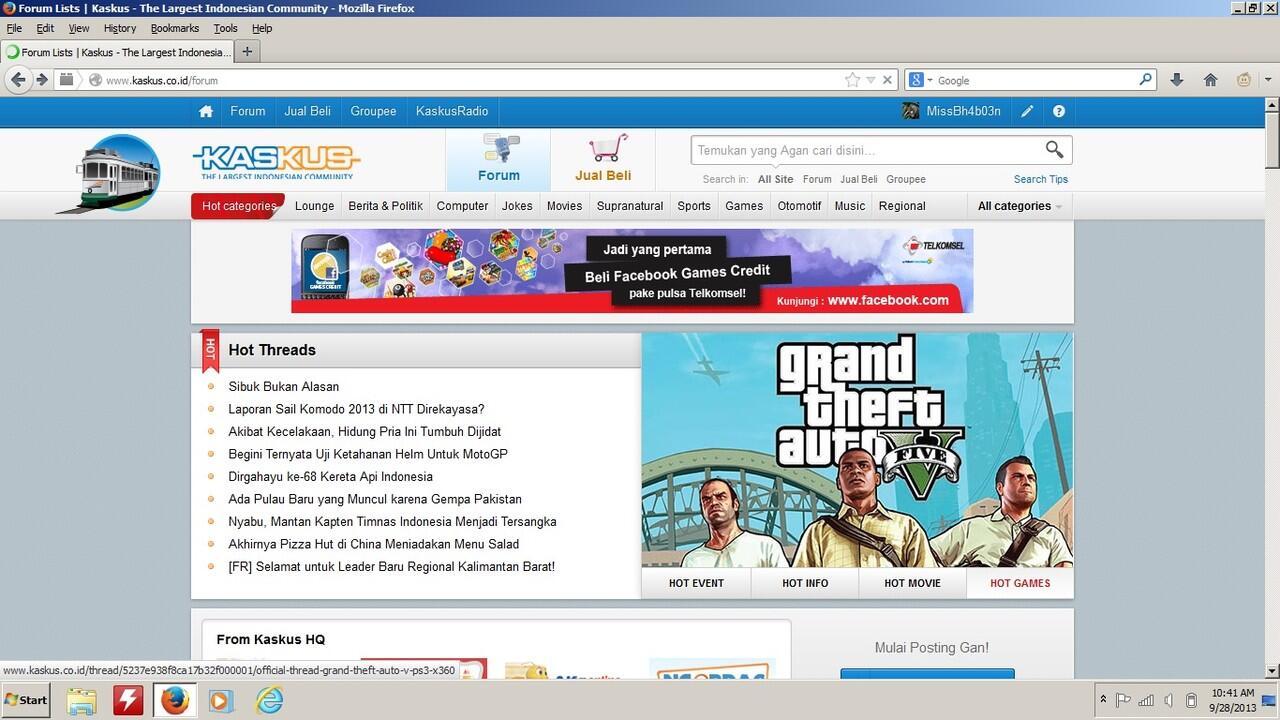1280x720 pixels.
Task: Open thread Dirgahayu ke-68 Kereta Api Indonesia
Action: (x=330, y=477)
